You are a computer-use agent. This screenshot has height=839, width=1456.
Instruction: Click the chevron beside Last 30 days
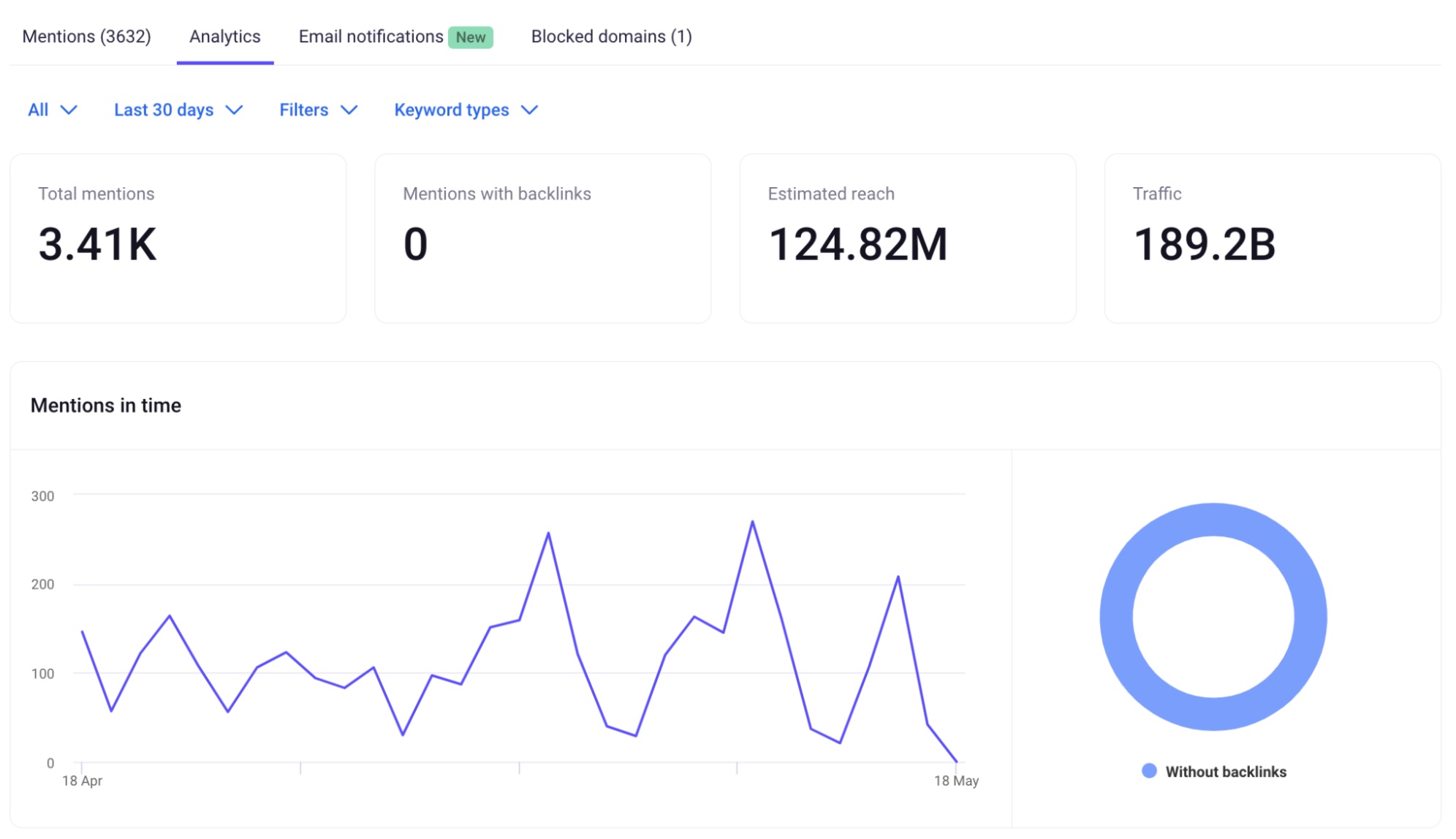[235, 111]
